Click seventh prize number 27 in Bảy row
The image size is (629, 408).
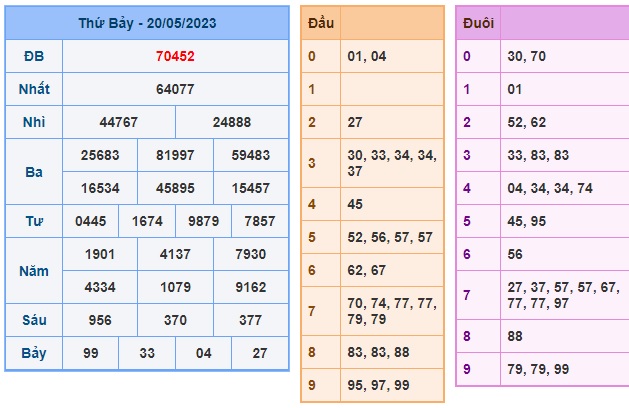point(260,353)
